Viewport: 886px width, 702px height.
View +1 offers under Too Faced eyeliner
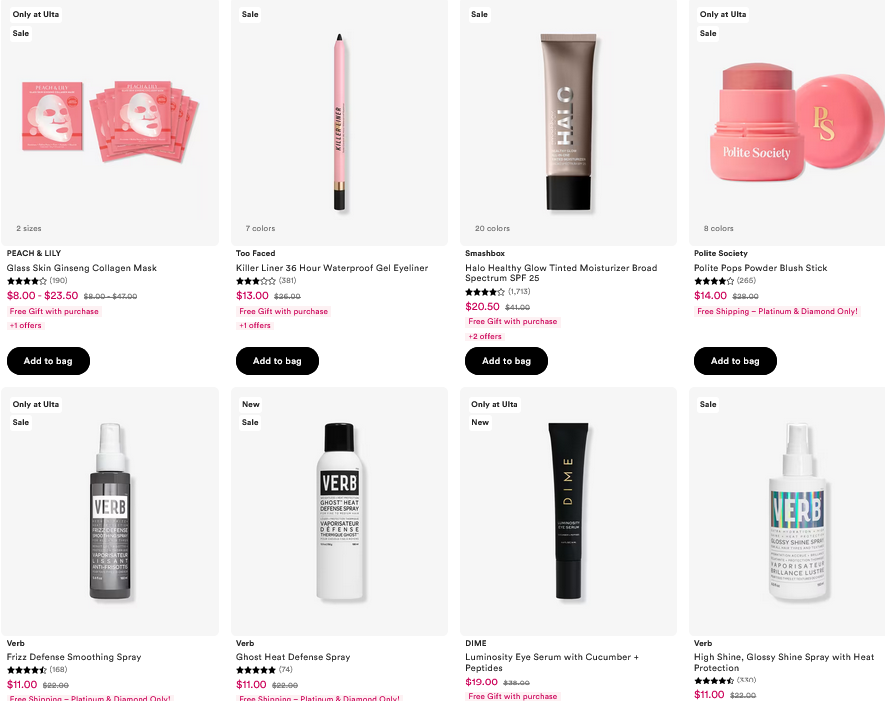pos(255,326)
